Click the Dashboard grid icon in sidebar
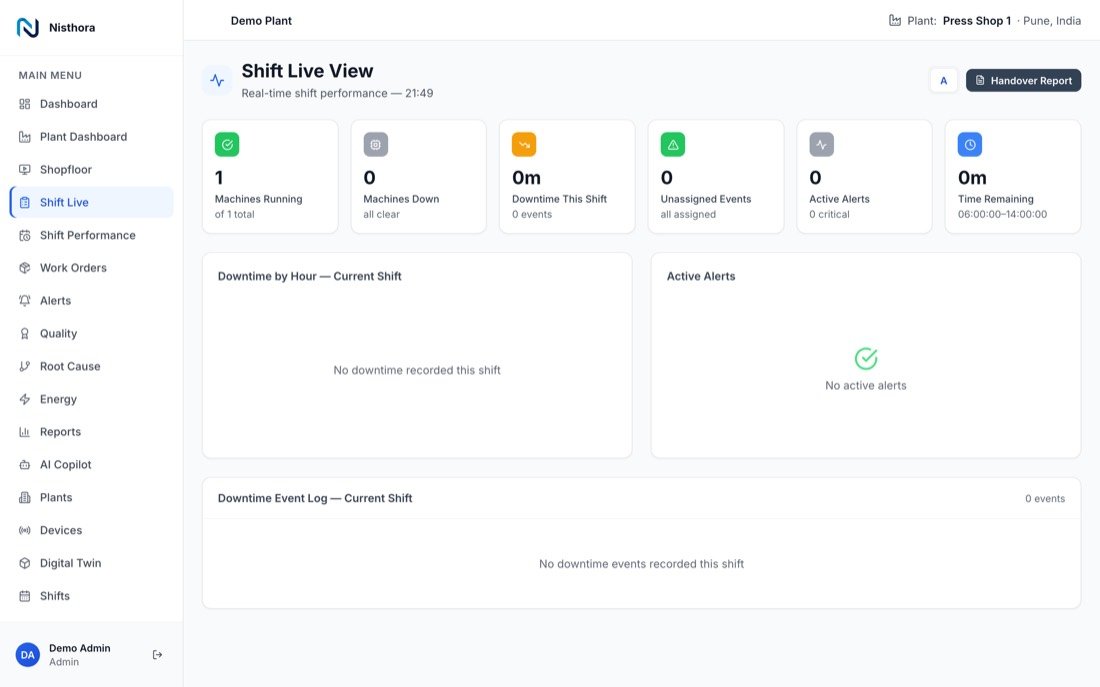This screenshot has width=1100, height=687. pyautogui.click(x=25, y=104)
